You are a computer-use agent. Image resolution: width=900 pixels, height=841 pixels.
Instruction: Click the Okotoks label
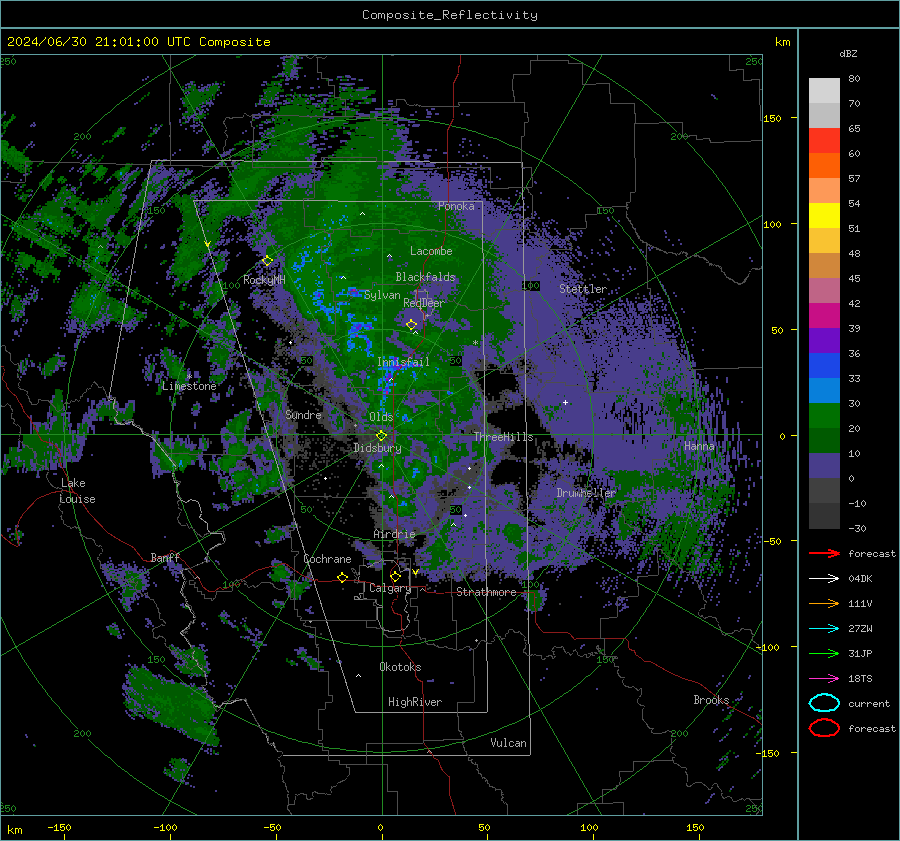(x=400, y=667)
